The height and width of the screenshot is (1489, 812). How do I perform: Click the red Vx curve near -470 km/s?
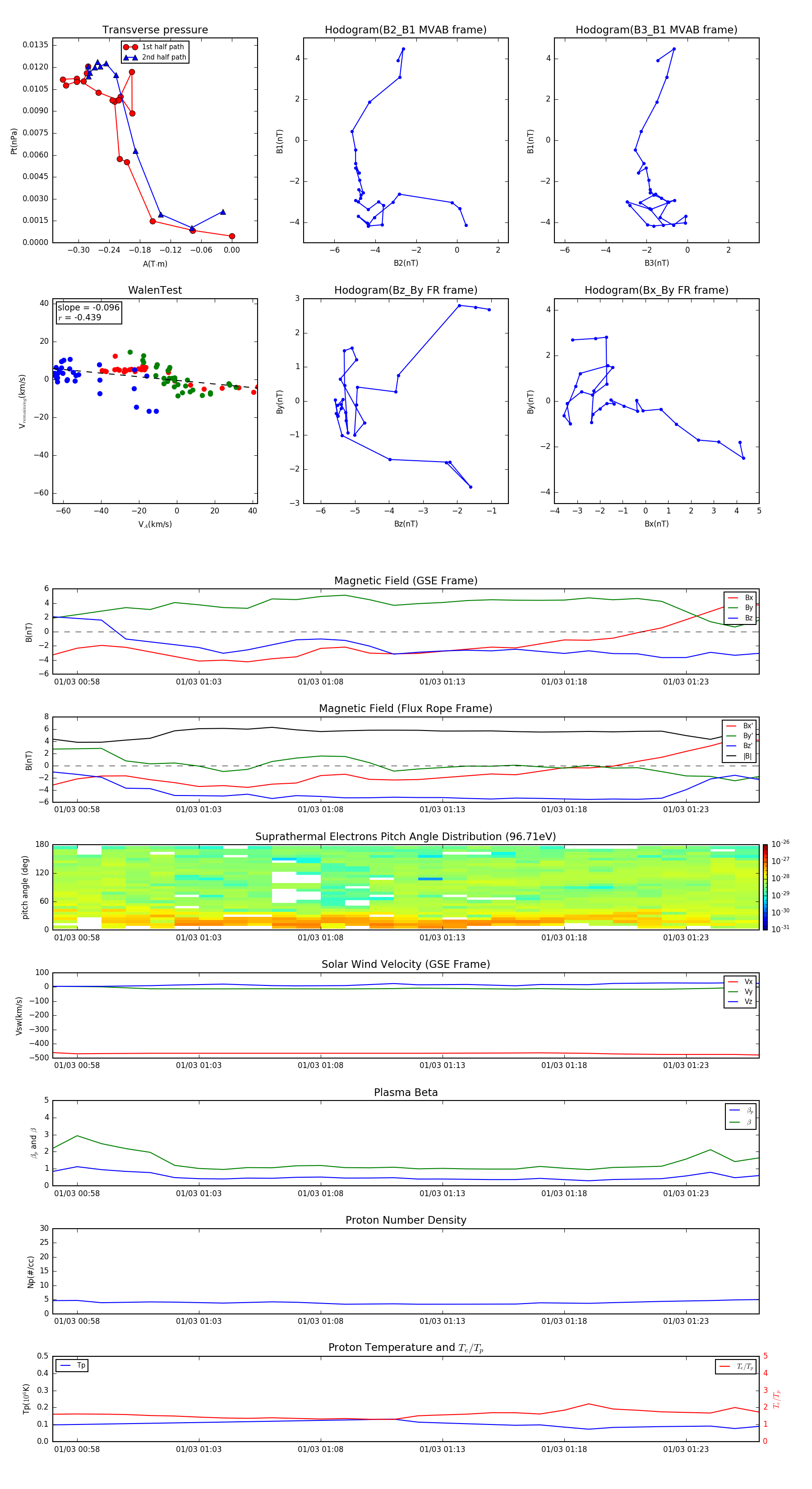pyautogui.click(x=405, y=1053)
